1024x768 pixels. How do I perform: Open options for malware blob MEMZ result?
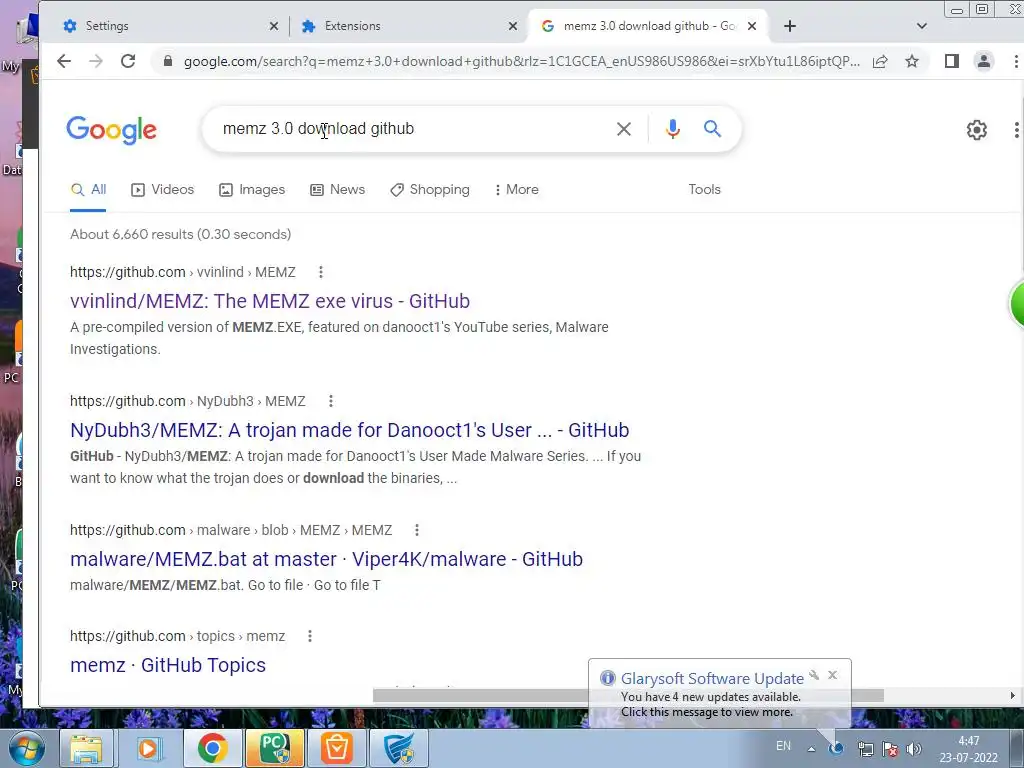(417, 530)
